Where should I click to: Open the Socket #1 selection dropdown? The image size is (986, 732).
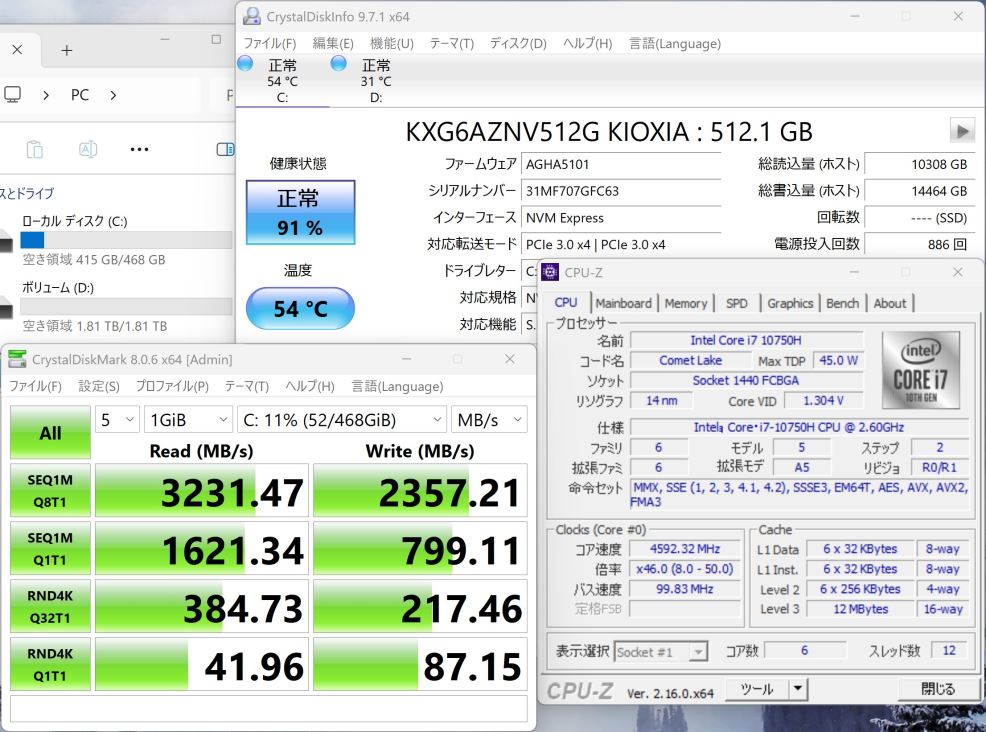point(661,652)
